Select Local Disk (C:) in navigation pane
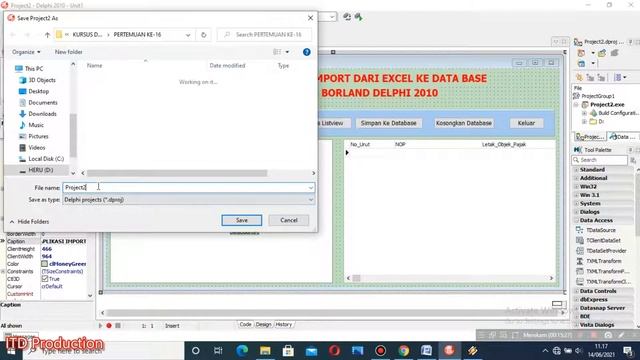 click(x=46, y=158)
